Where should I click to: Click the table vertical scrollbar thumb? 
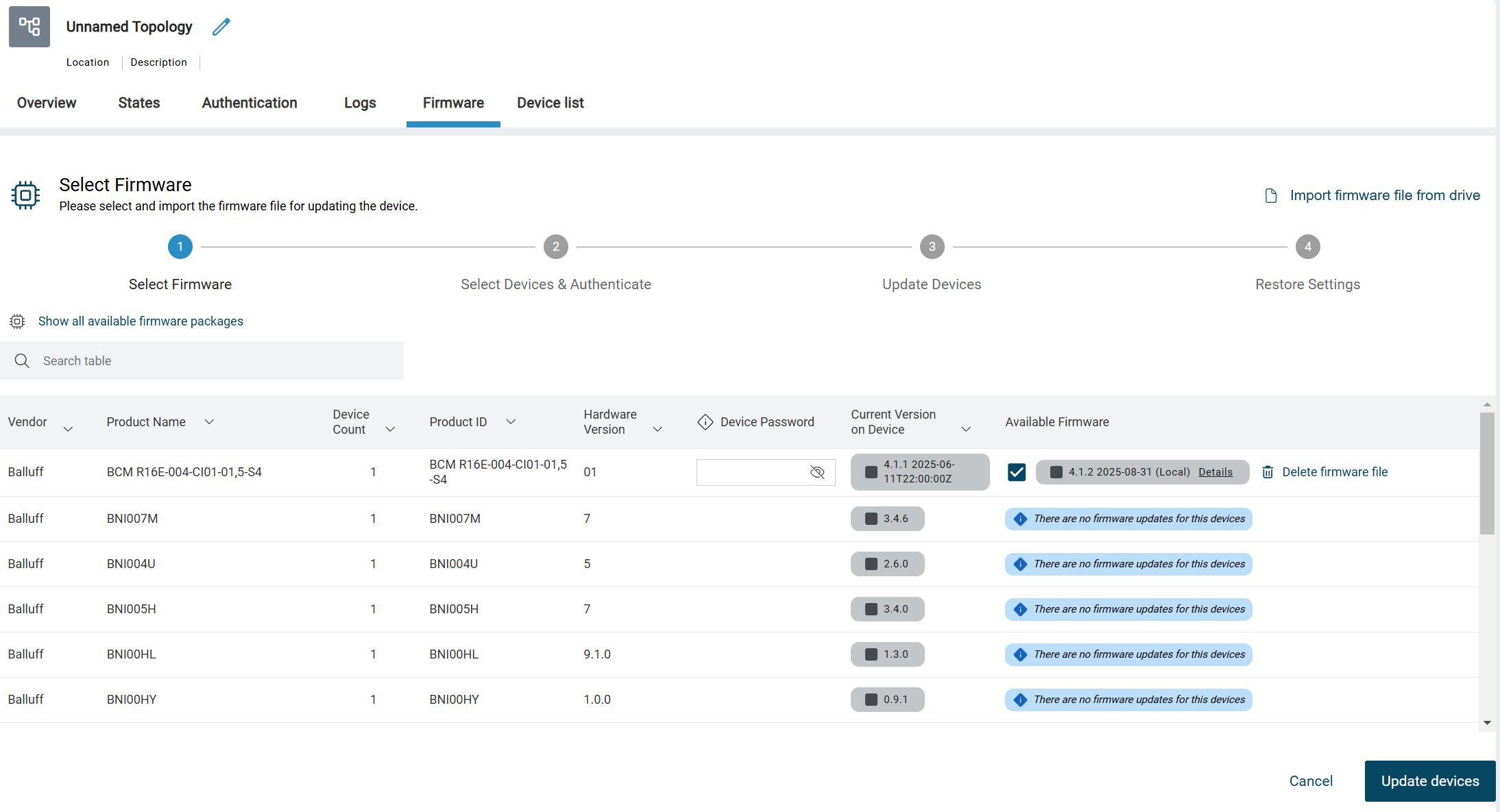pos(1487,473)
